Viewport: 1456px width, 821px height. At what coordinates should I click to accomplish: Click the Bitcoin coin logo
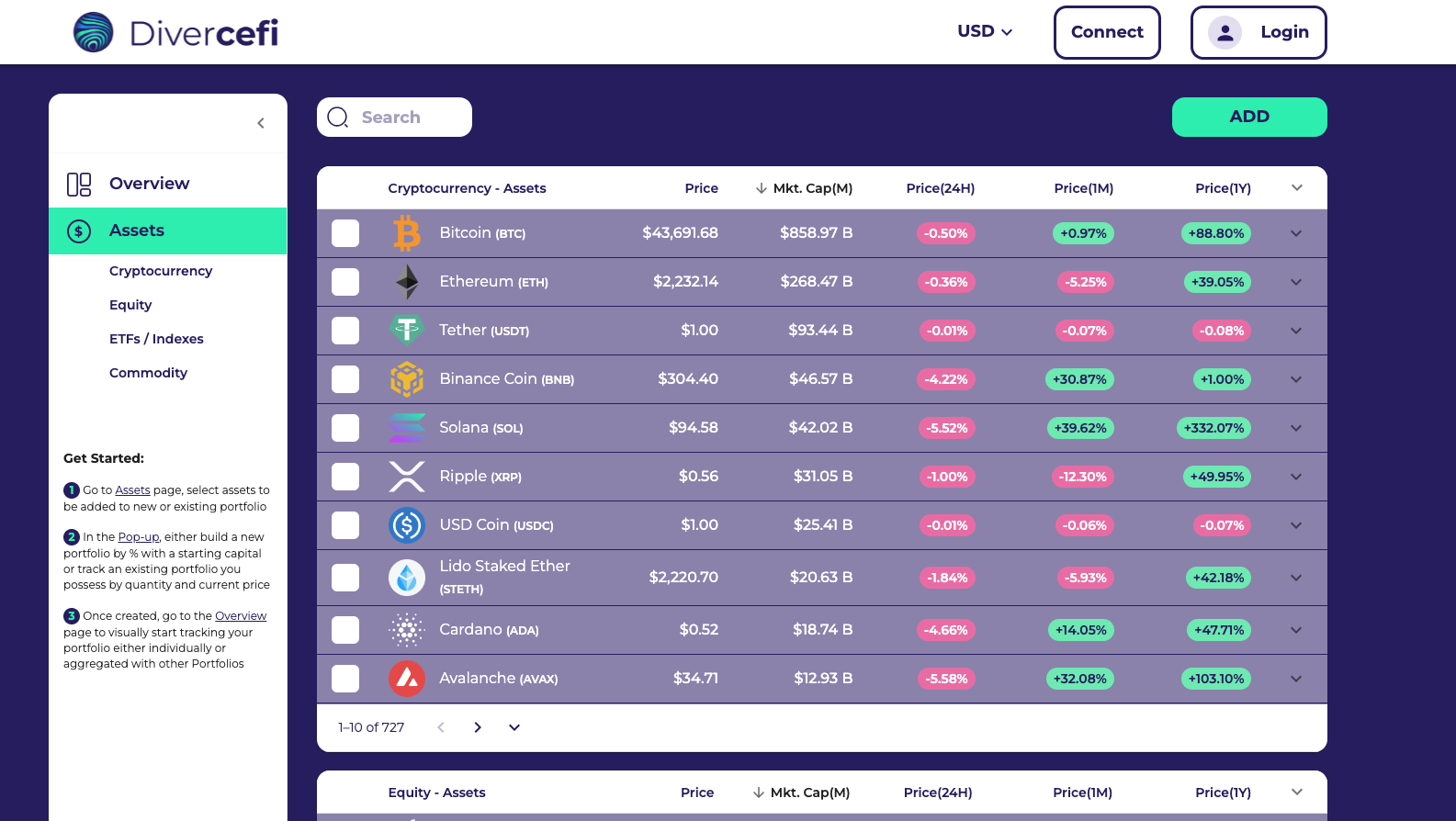tap(407, 233)
